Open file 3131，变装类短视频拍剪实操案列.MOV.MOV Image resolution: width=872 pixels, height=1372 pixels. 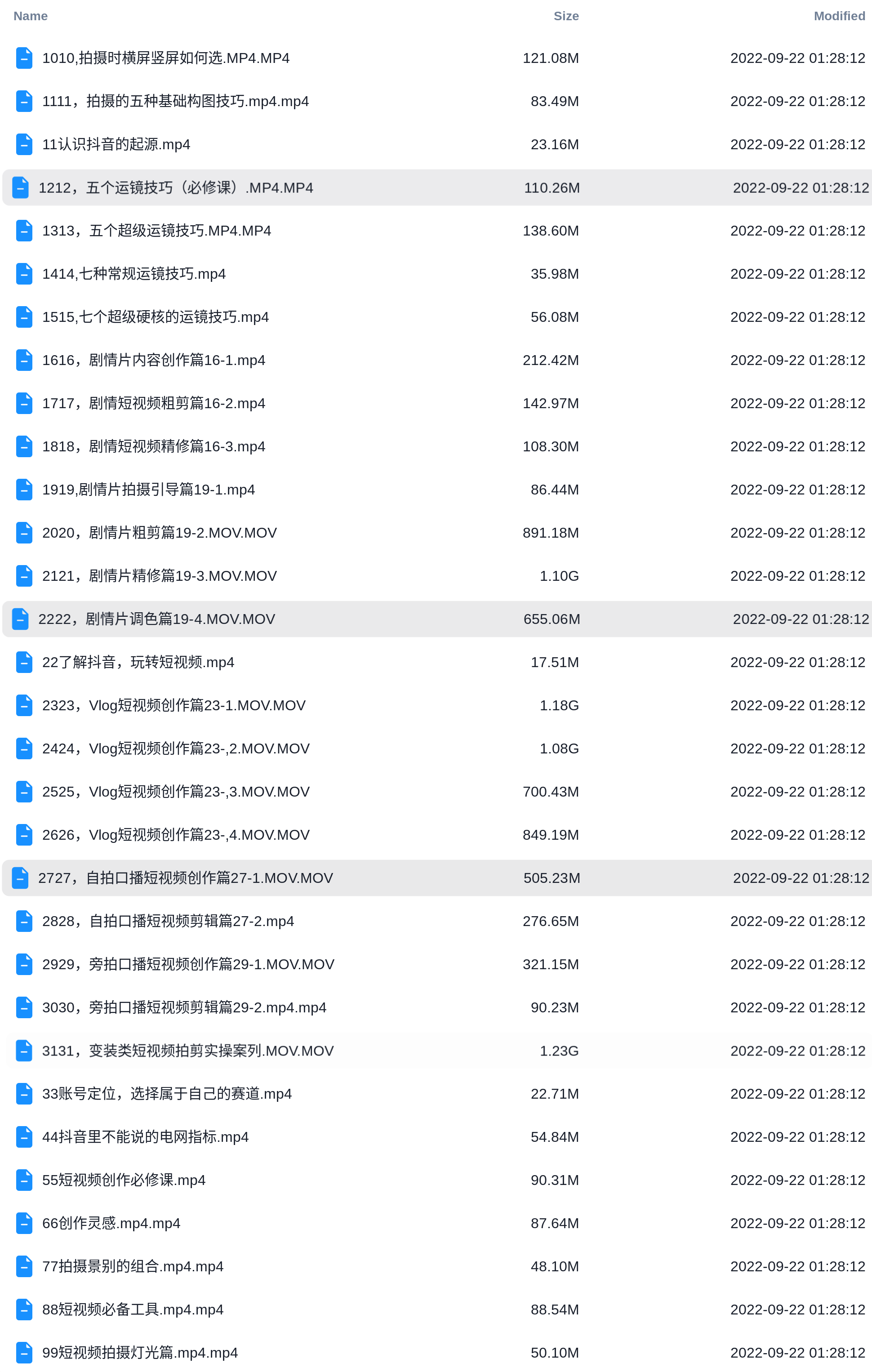tap(188, 1051)
